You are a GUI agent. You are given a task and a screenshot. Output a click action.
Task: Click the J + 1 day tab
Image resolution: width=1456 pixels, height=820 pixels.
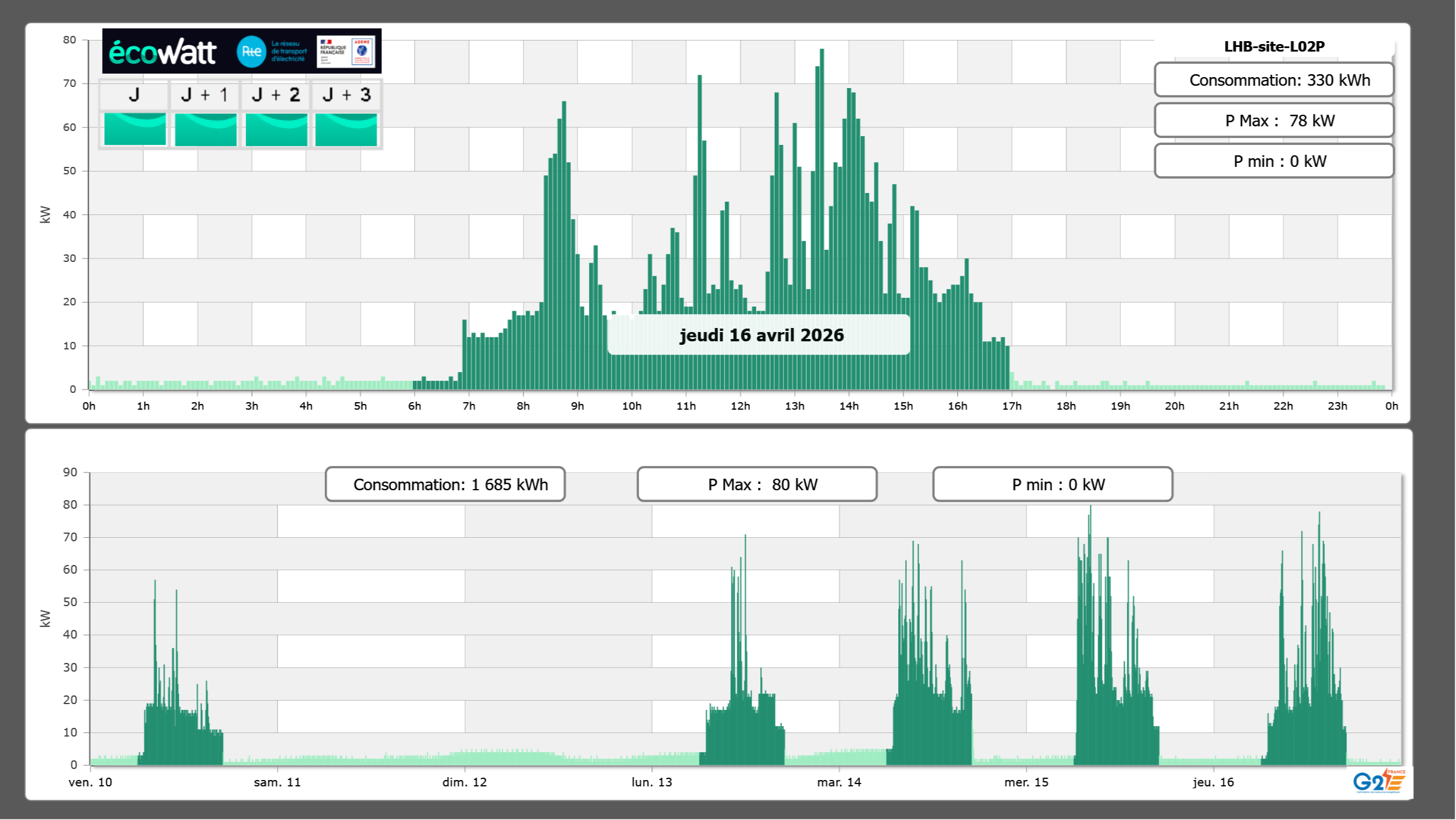pos(205,95)
